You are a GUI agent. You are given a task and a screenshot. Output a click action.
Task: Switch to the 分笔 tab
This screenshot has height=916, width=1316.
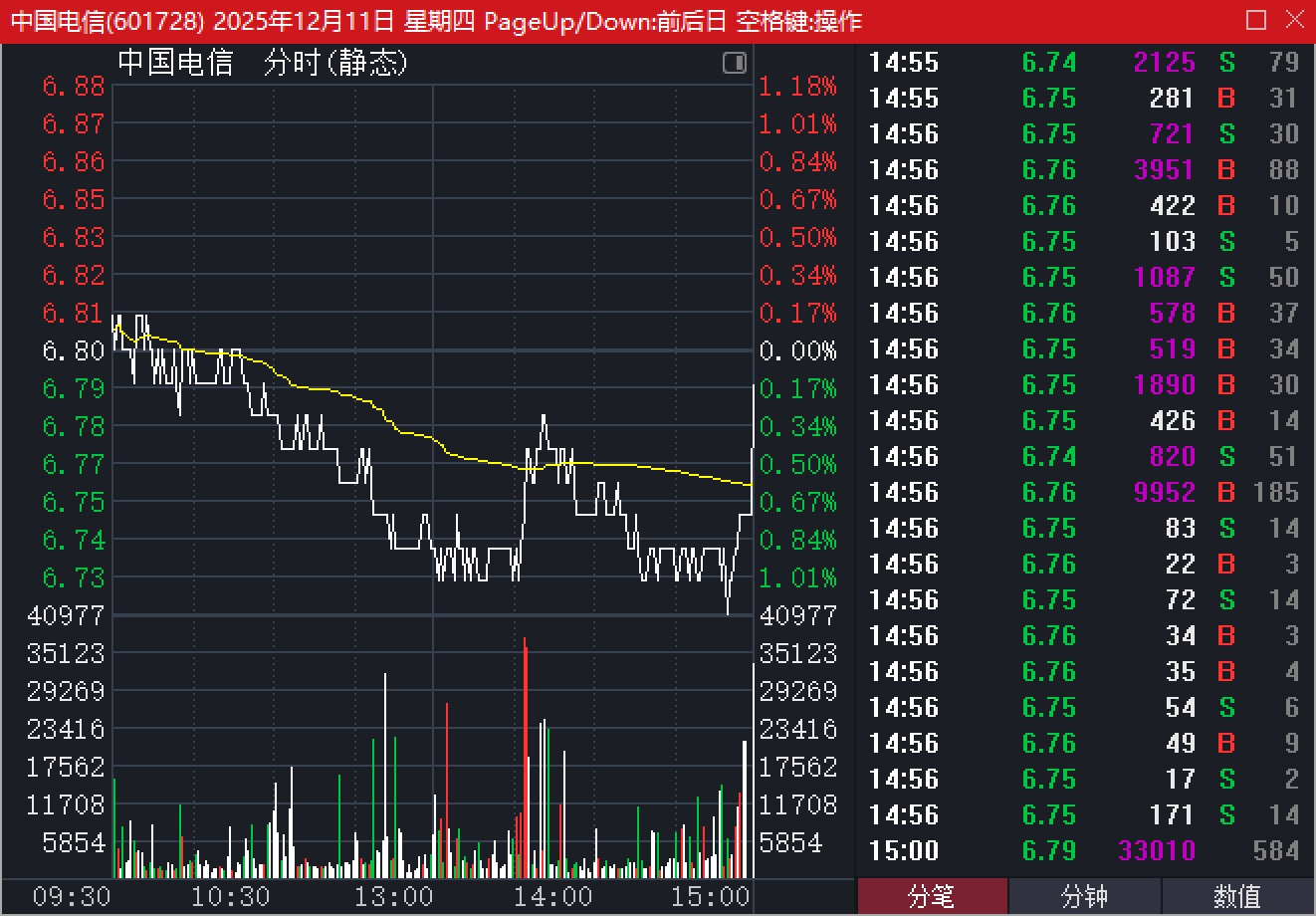pos(932,896)
